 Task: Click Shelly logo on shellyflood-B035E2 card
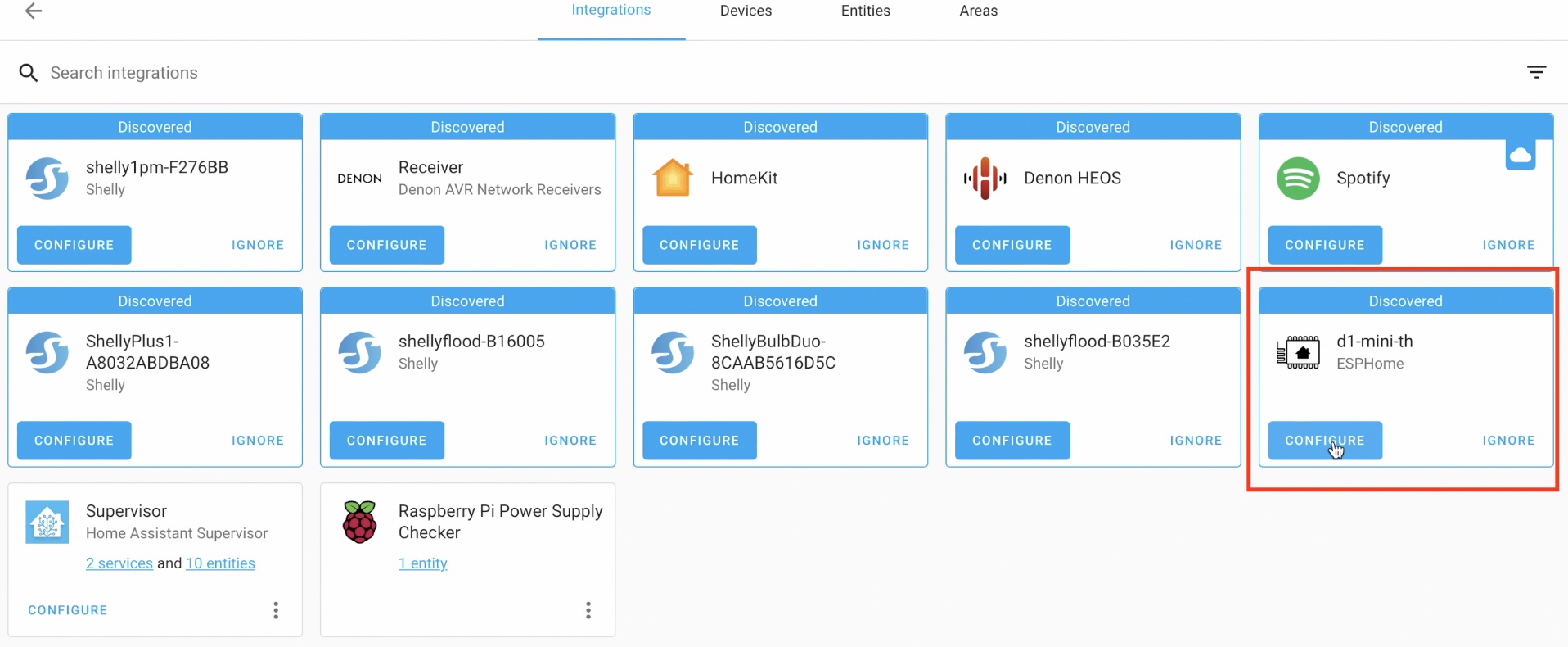pos(985,352)
